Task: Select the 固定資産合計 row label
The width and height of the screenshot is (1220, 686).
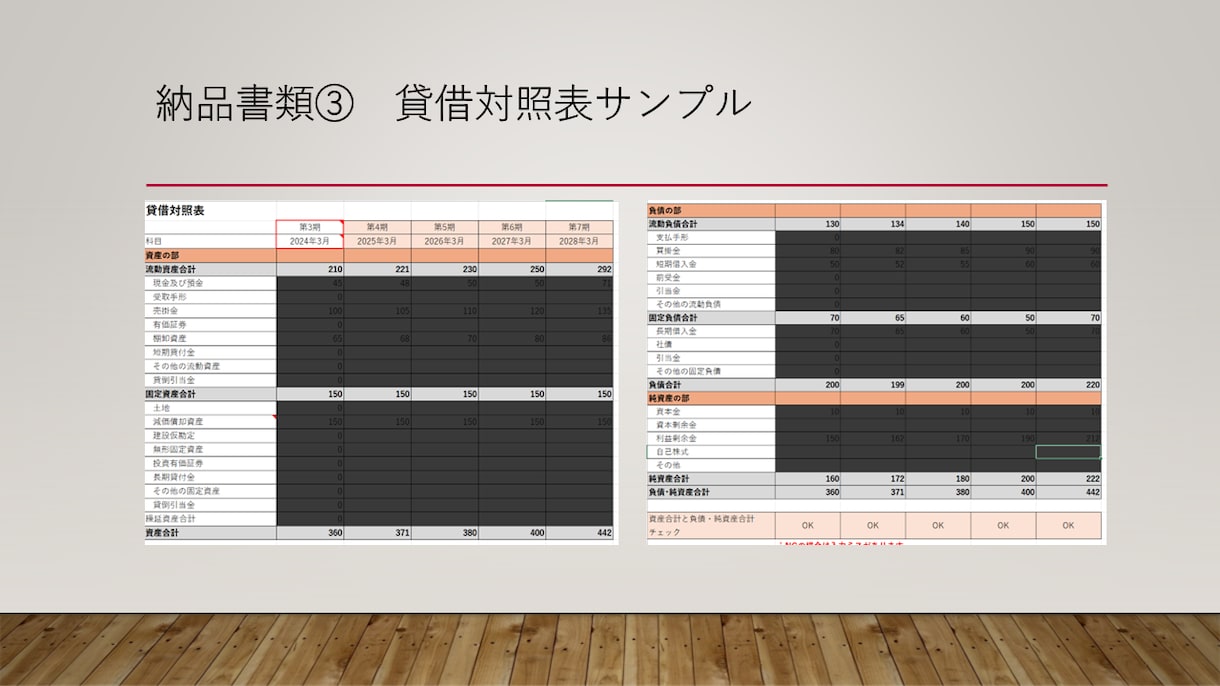Action: [211, 394]
